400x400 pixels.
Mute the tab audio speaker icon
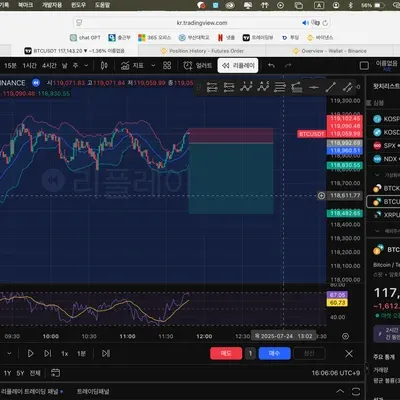[x=305, y=23]
